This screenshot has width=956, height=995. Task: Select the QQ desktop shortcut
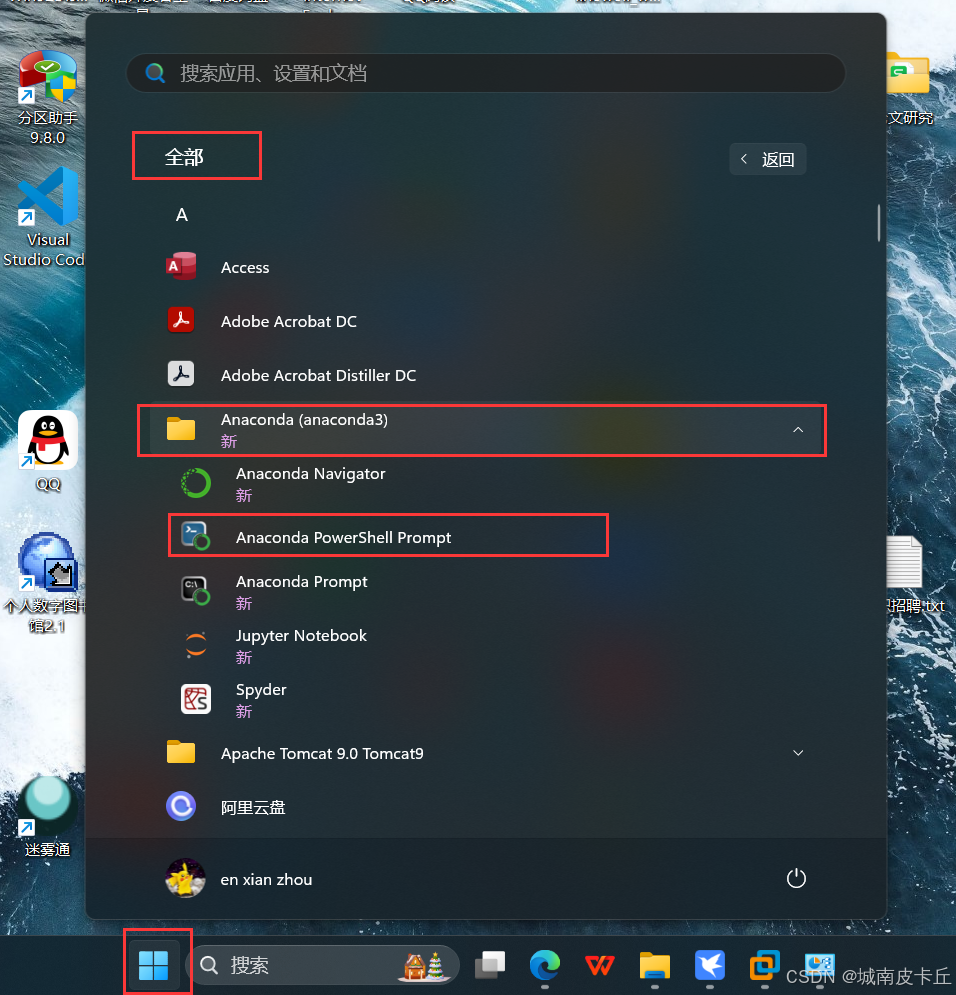[48, 451]
